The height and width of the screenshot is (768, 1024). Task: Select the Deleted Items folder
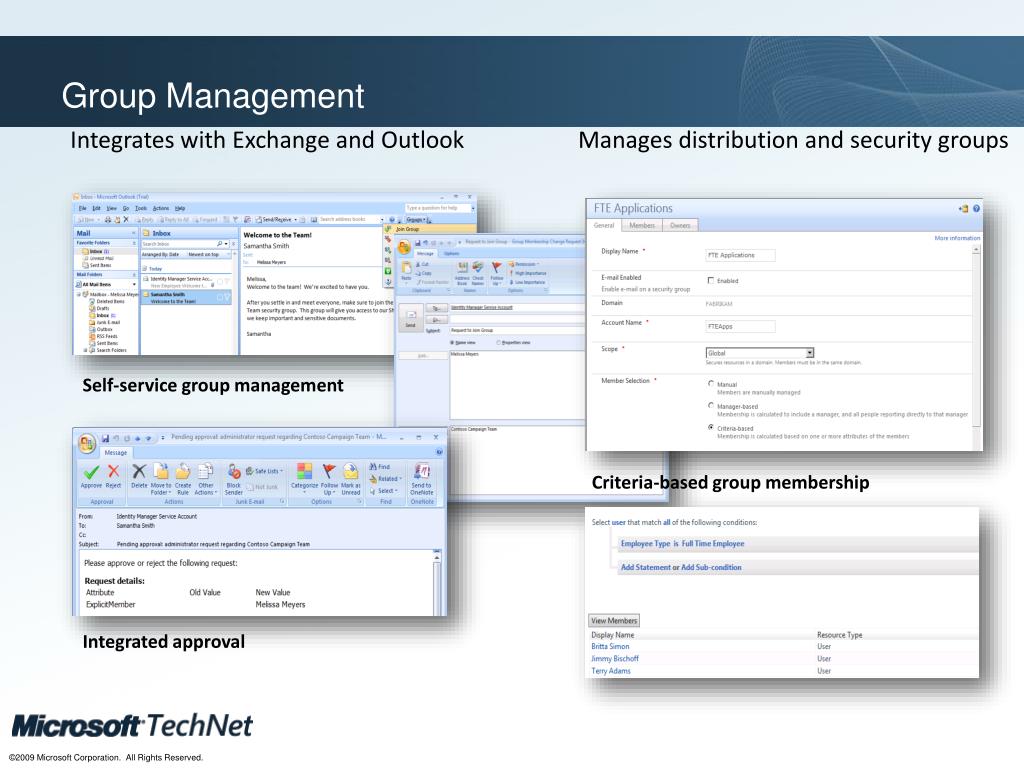(x=108, y=302)
